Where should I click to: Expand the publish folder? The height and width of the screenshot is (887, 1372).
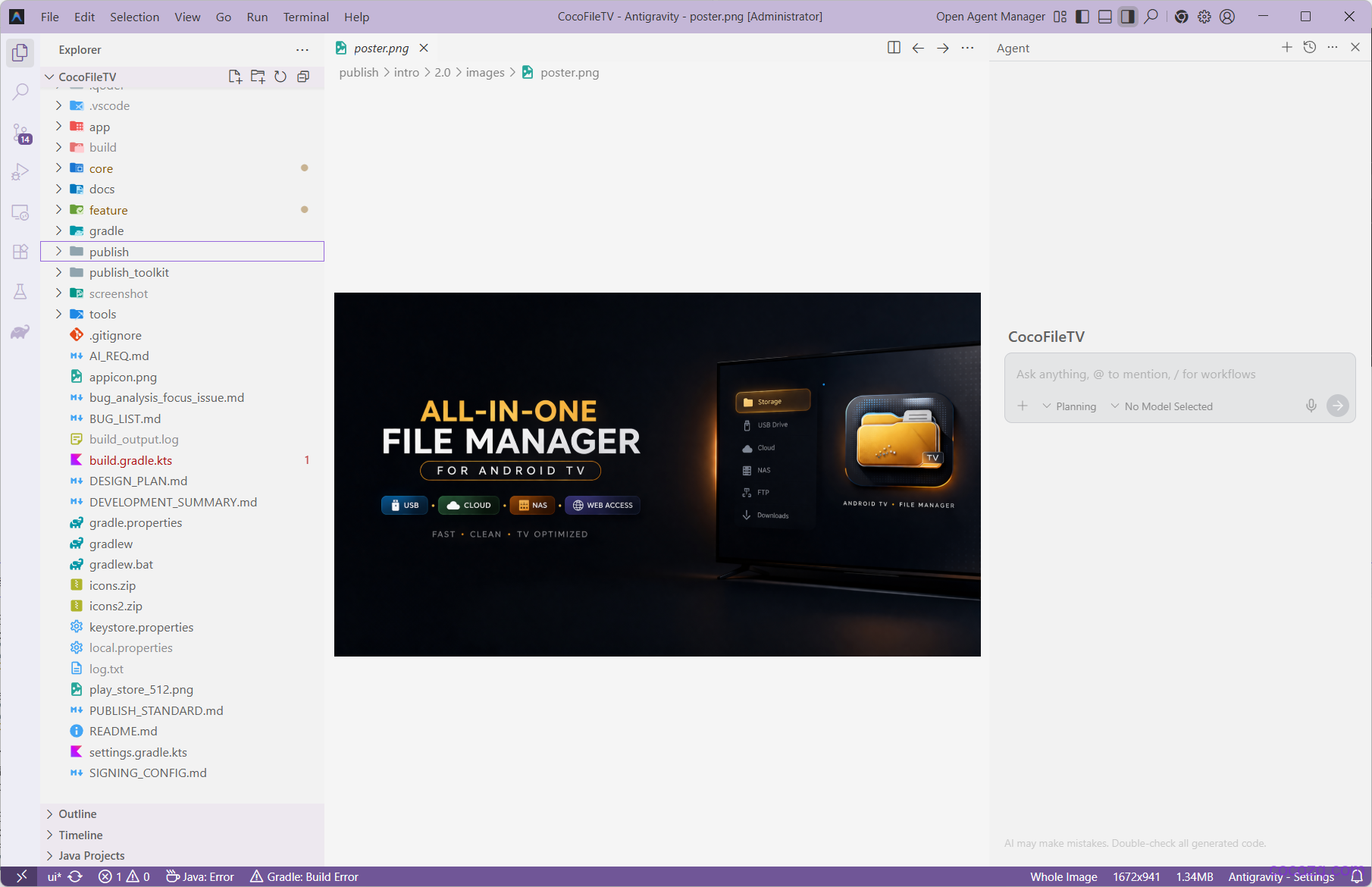(182, 252)
